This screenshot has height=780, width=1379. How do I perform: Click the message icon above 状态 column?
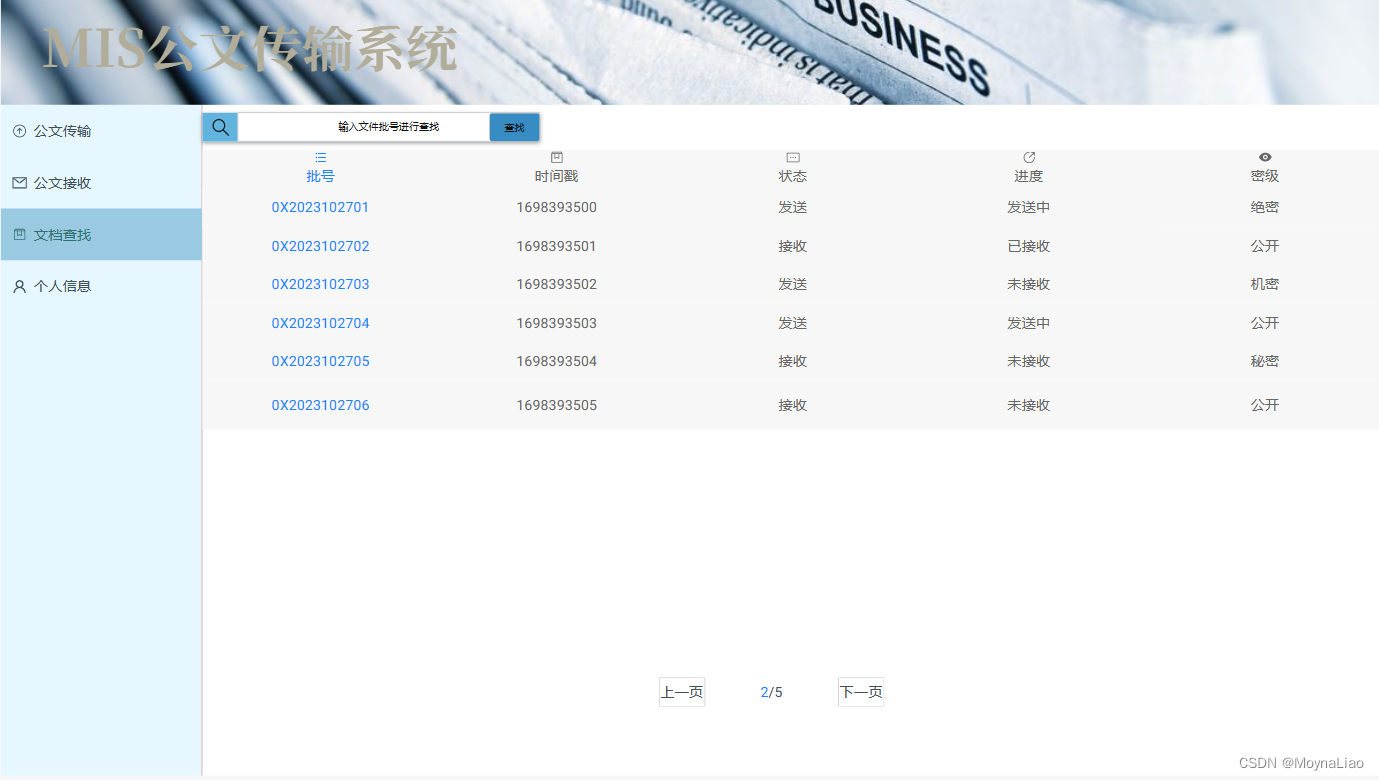click(792, 157)
